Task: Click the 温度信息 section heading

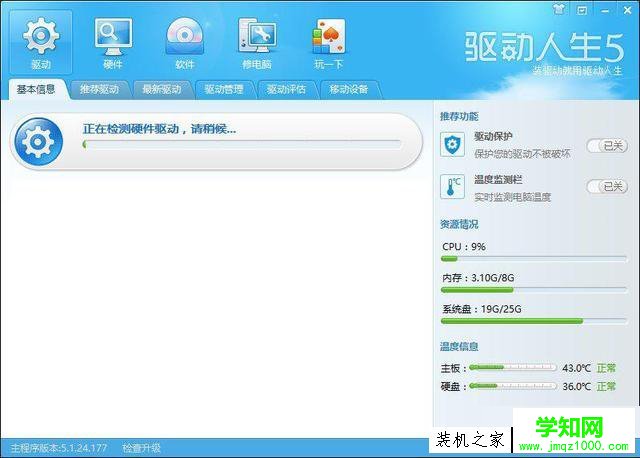Action: pos(459,347)
